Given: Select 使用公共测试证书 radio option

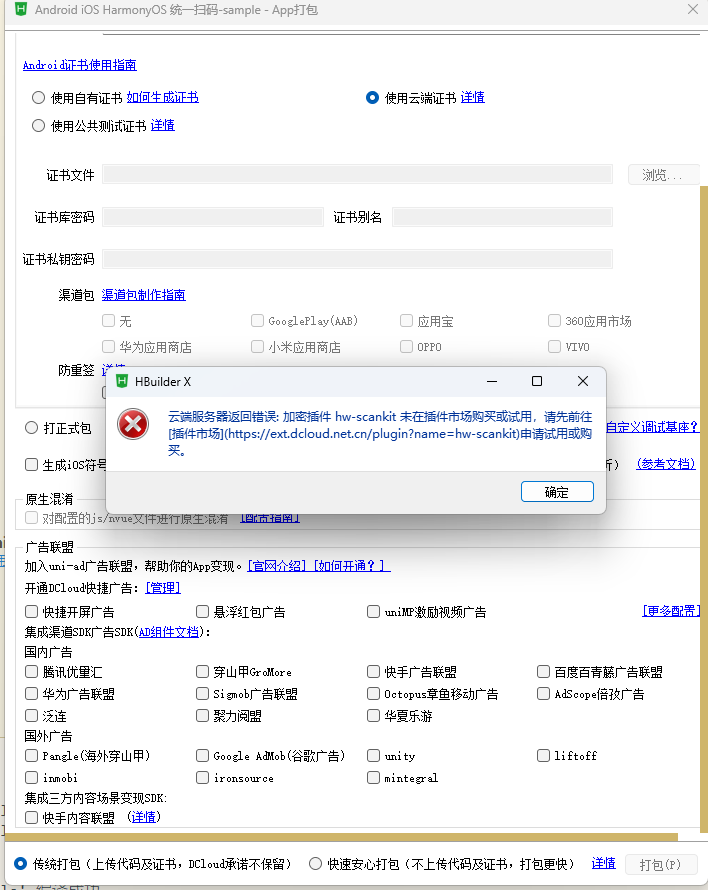Looking at the screenshot, I should coord(39,125).
